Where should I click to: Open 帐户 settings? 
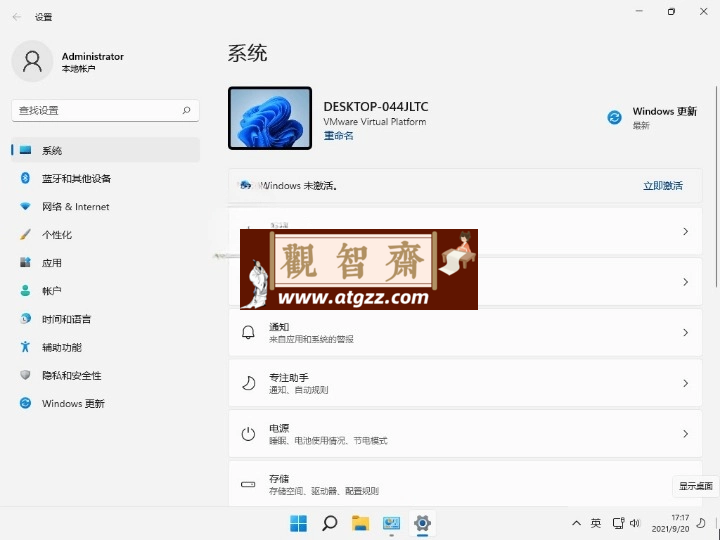[x=106, y=291]
